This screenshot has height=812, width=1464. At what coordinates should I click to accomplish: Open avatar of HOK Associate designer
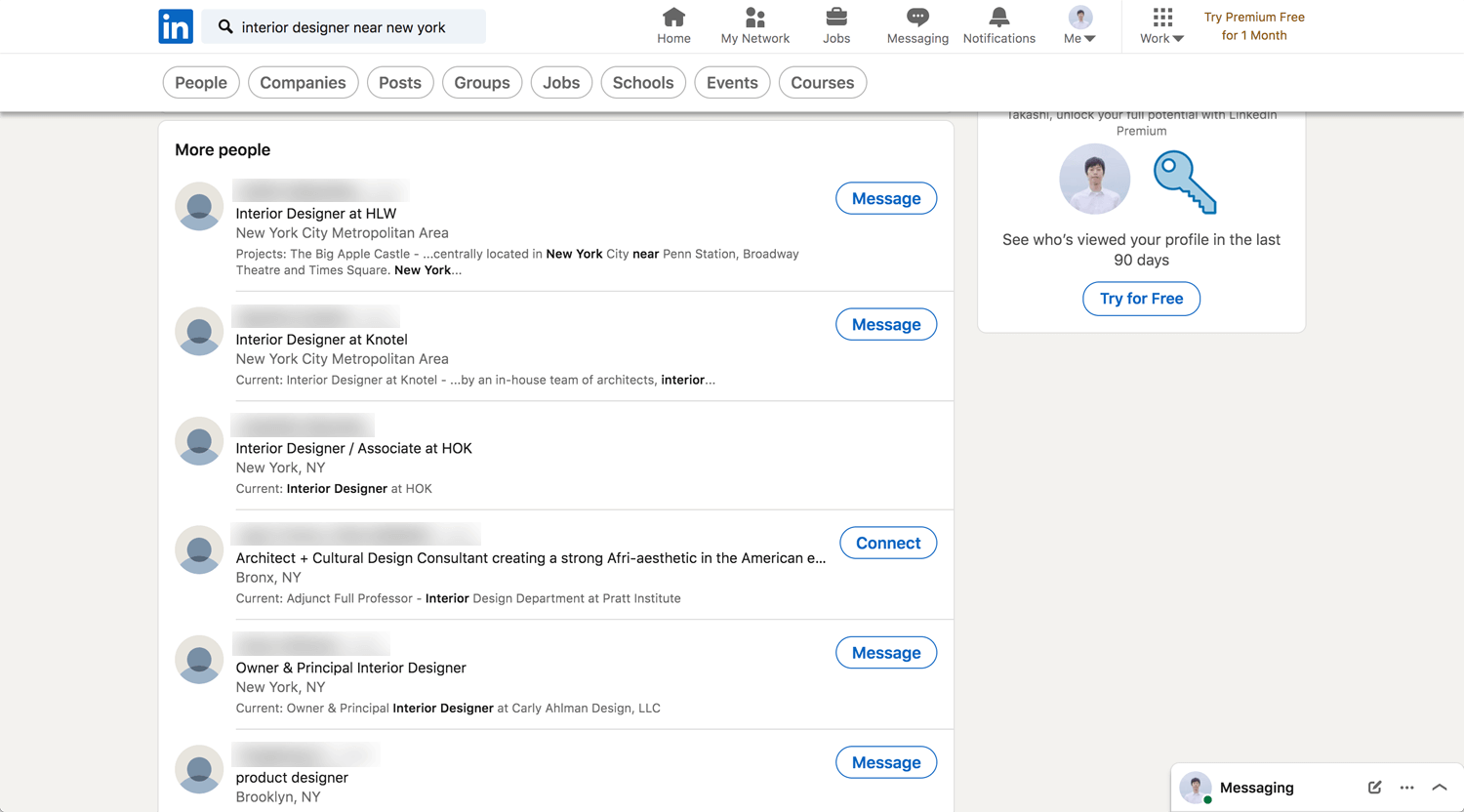(199, 441)
